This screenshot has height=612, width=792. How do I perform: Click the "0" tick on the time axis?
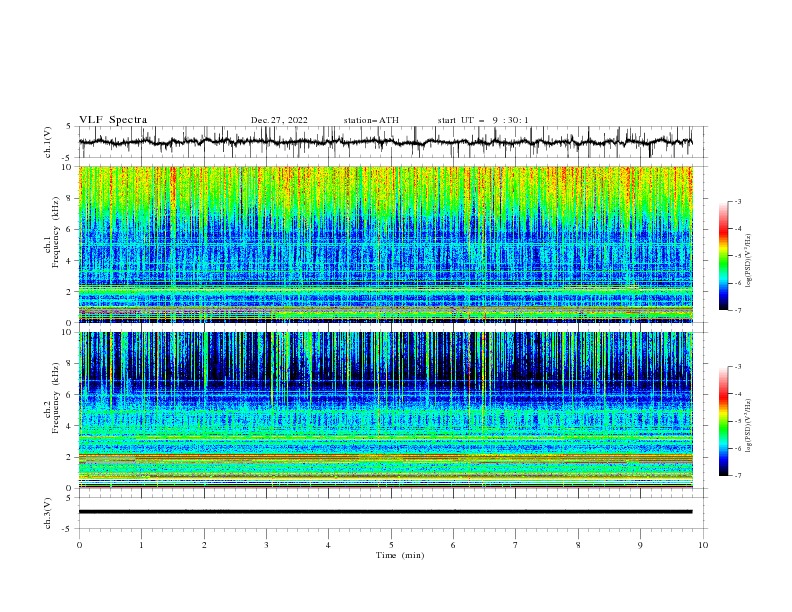point(79,545)
